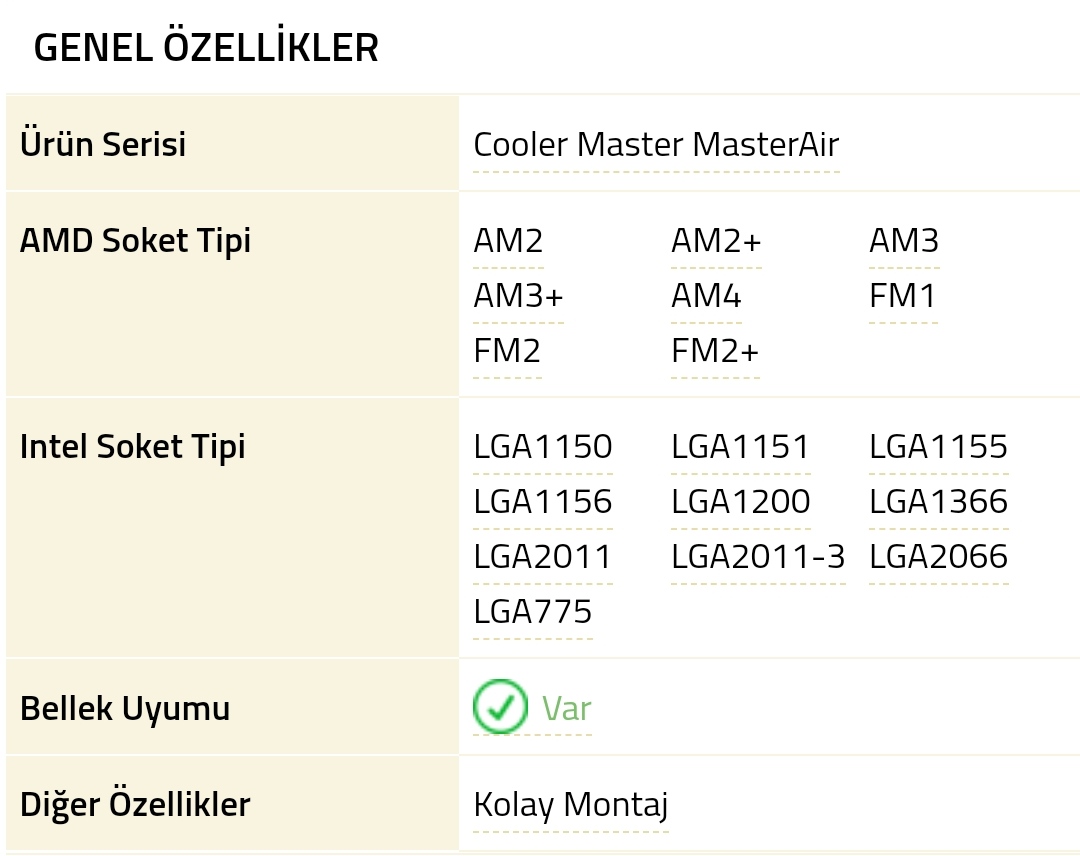Viewport: 1080px width, 856px height.
Task: Click the LGA1155 socket link
Action: pos(939,447)
